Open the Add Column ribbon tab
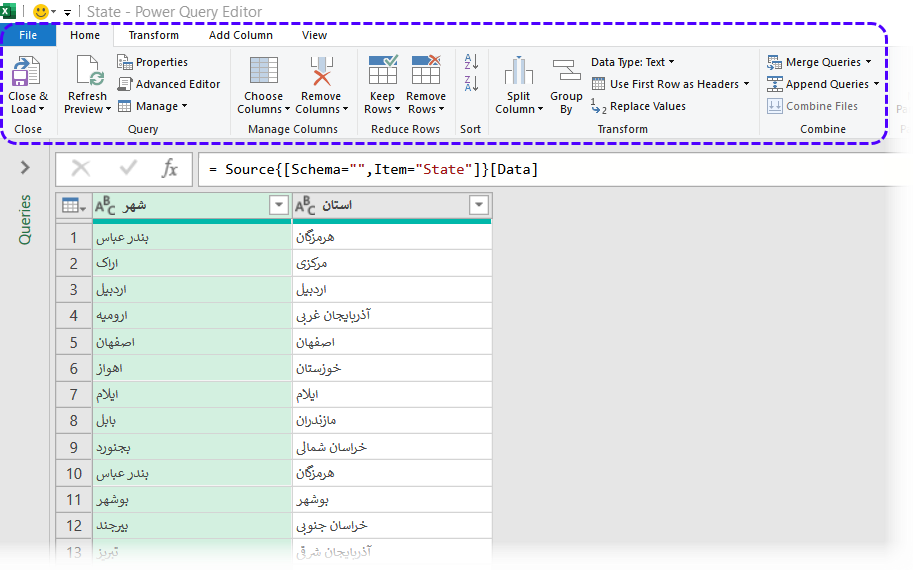 [x=240, y=35]
